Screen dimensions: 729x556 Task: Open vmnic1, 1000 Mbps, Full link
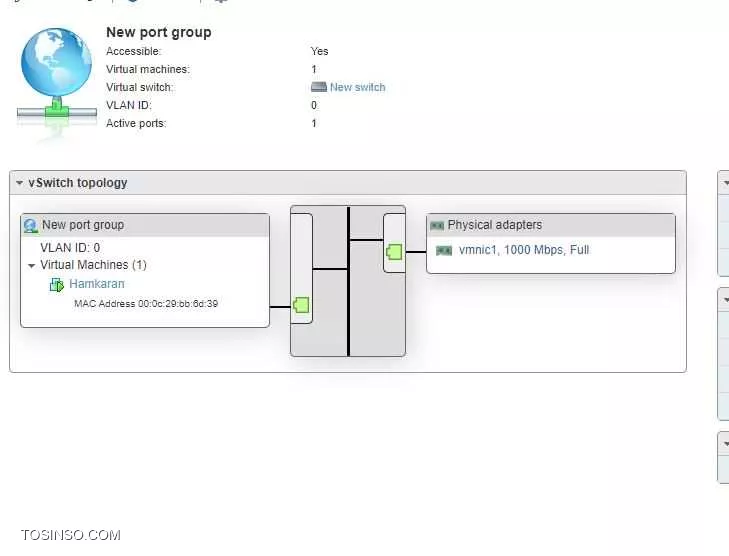(x=523, y=251)
